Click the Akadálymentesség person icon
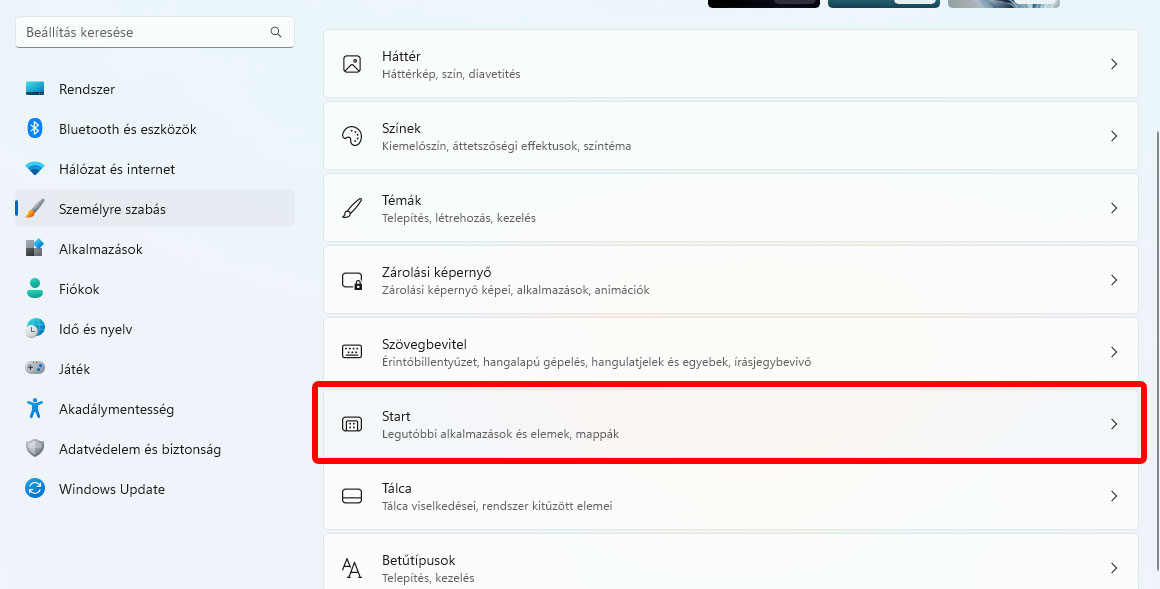This screenshot has height=589, width=1160. tap(35, 409)
